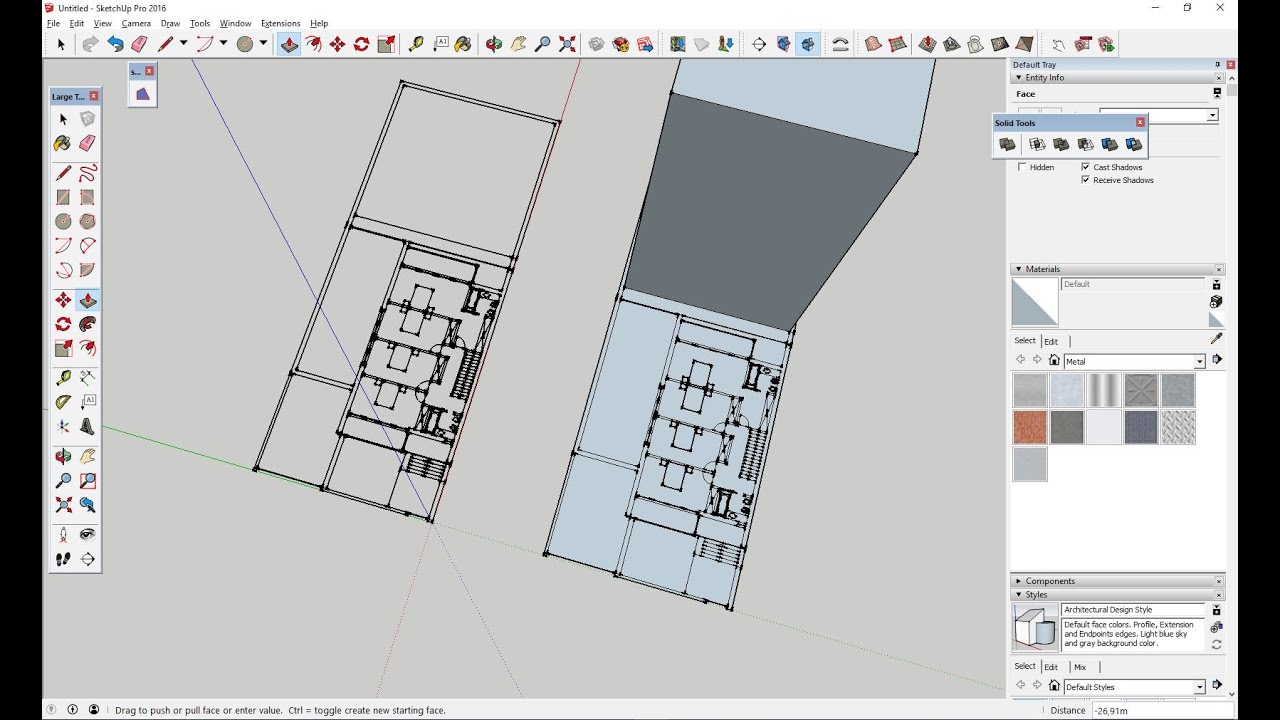Go to the home materials collection icon
The image size is (1280, 720).
tap(1054, 361)
